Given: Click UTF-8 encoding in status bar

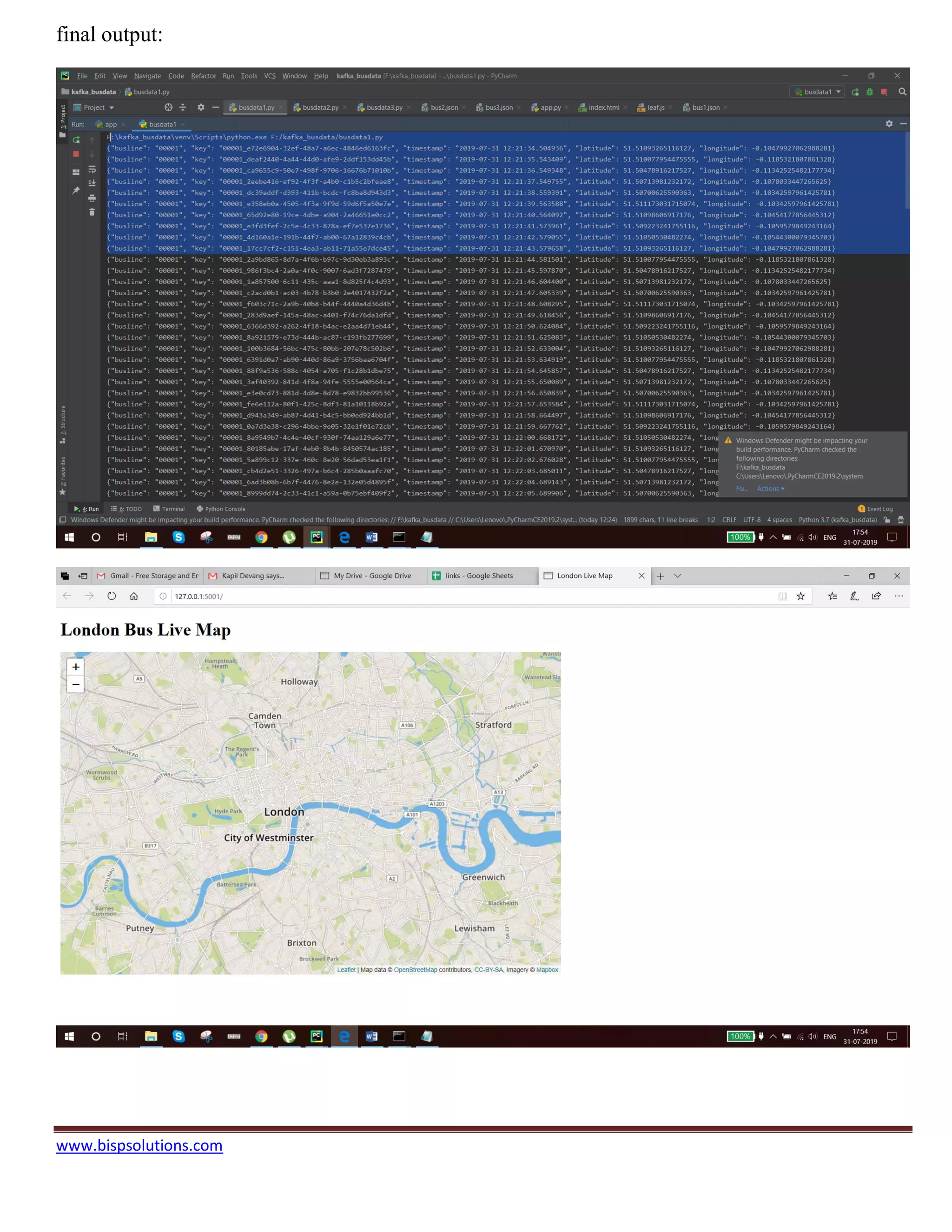Looking at the screenshot, I should (x=752, y=520).
